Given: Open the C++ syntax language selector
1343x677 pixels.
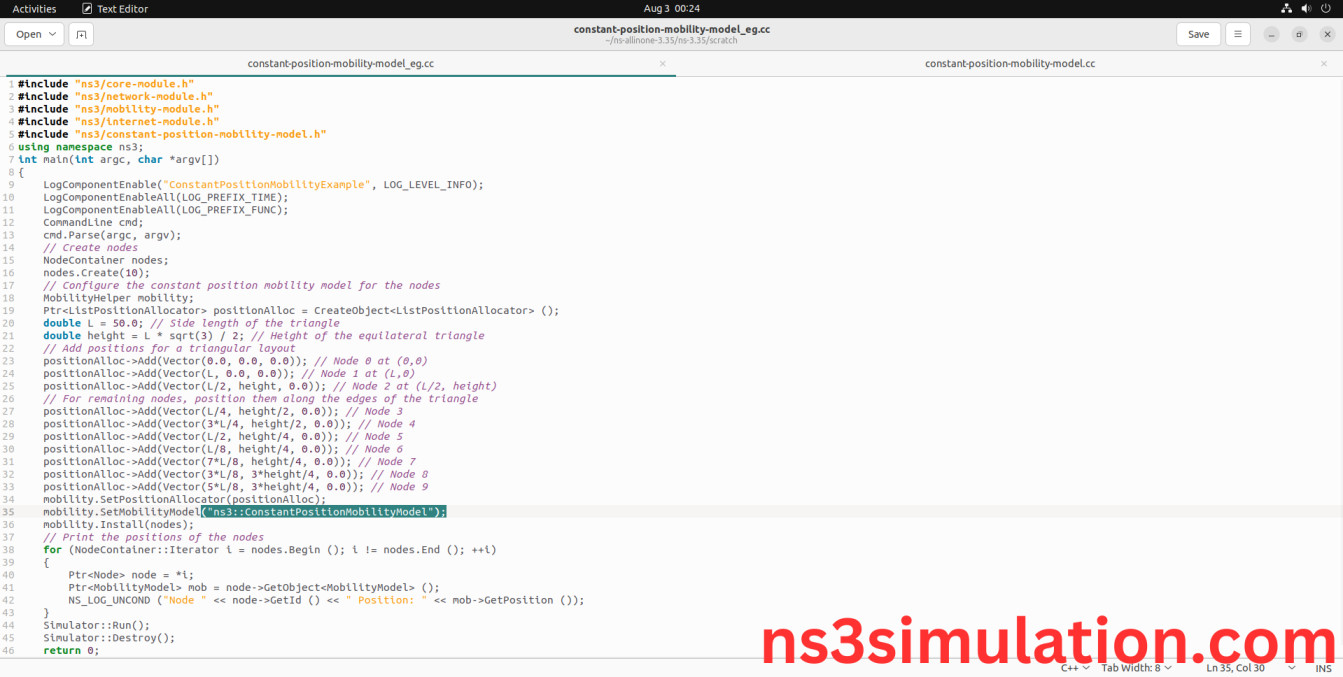Looking at the screenshot, I should [x=1074, y=667].
